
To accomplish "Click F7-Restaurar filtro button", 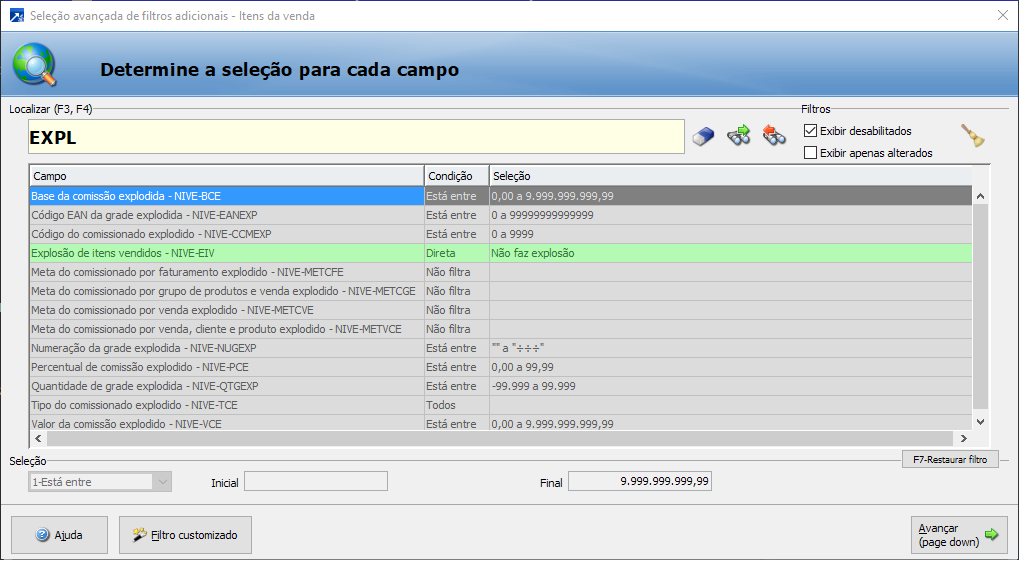I will click(950, 460).
